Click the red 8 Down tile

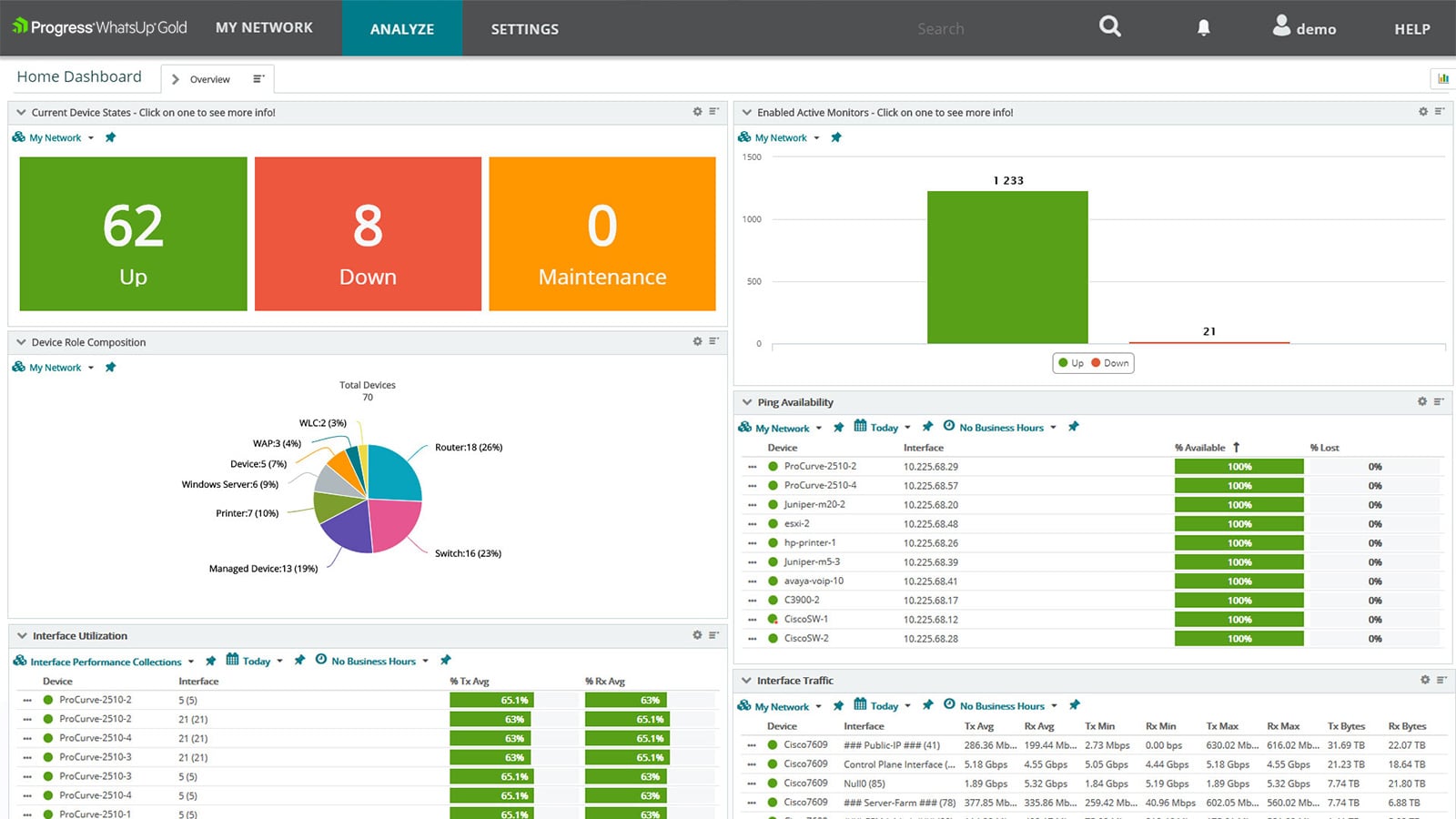[367, 233]
